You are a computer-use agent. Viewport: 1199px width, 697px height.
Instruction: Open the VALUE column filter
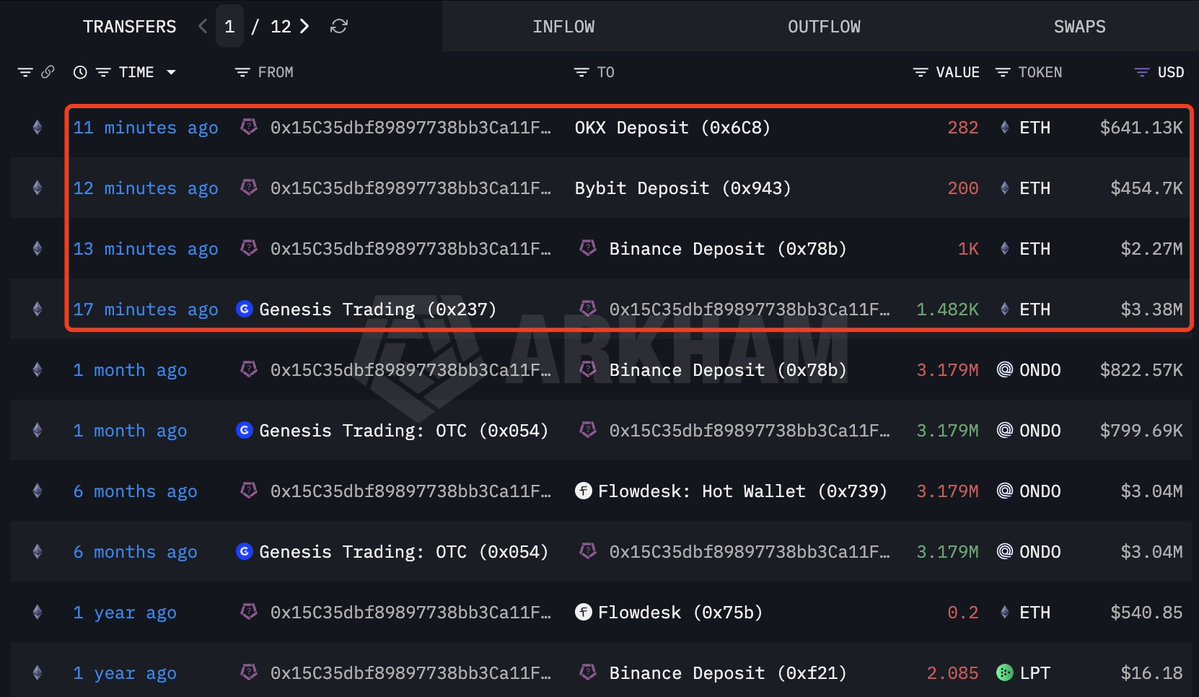coord(921,72)
